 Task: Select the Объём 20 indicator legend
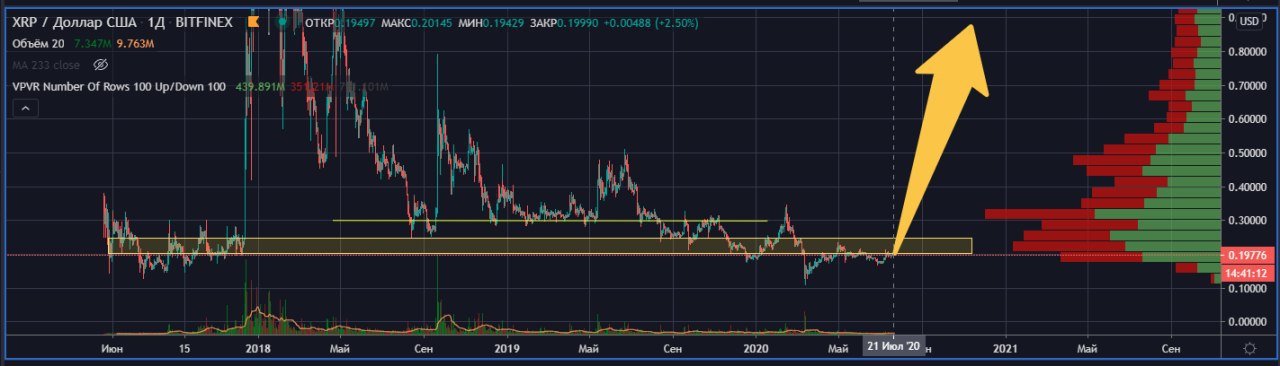(37, 43)
